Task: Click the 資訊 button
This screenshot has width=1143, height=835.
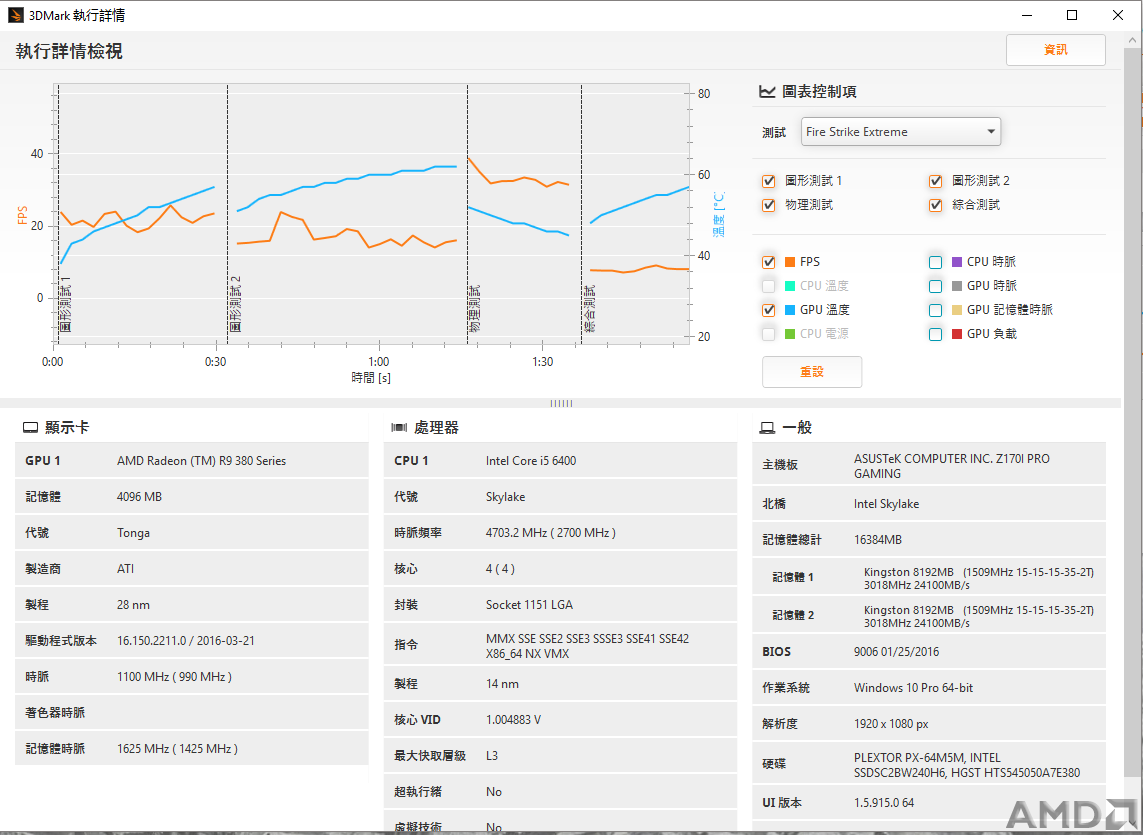Action: (1056, 50)
